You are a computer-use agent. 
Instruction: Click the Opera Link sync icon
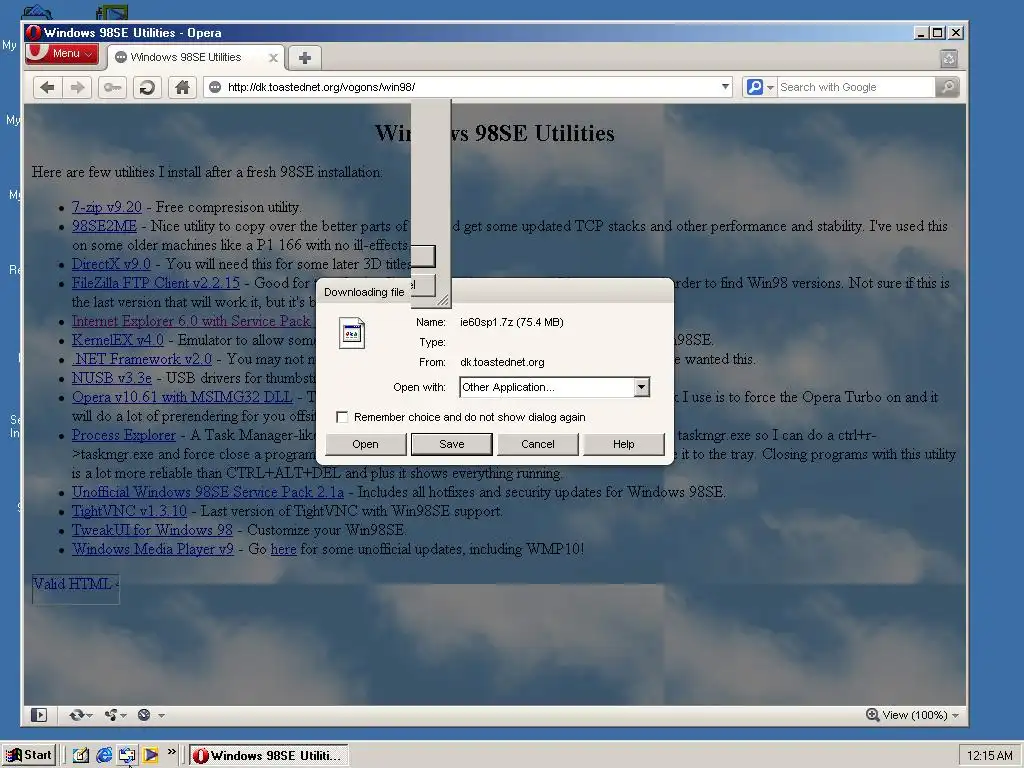(x=77, y=715)
